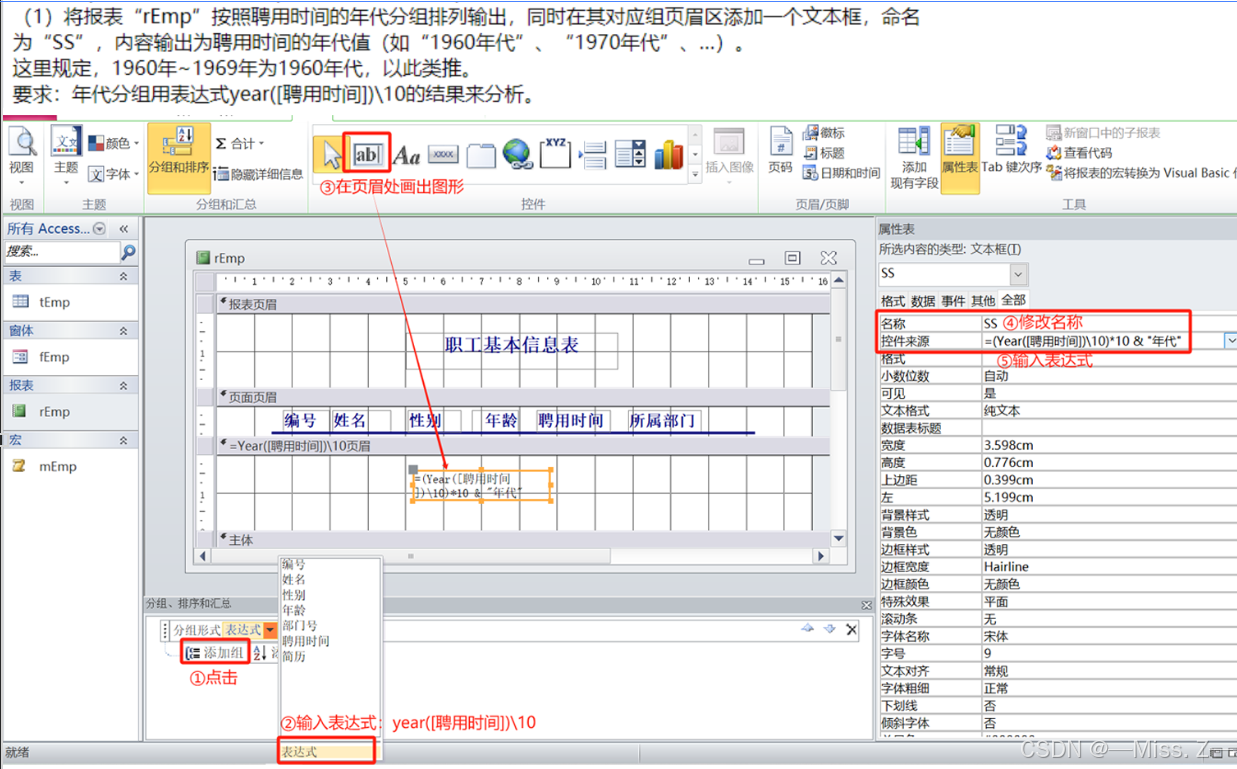1237x769 pixels.
Task: Open the 视图 (View) button
Action: point(21,152)
